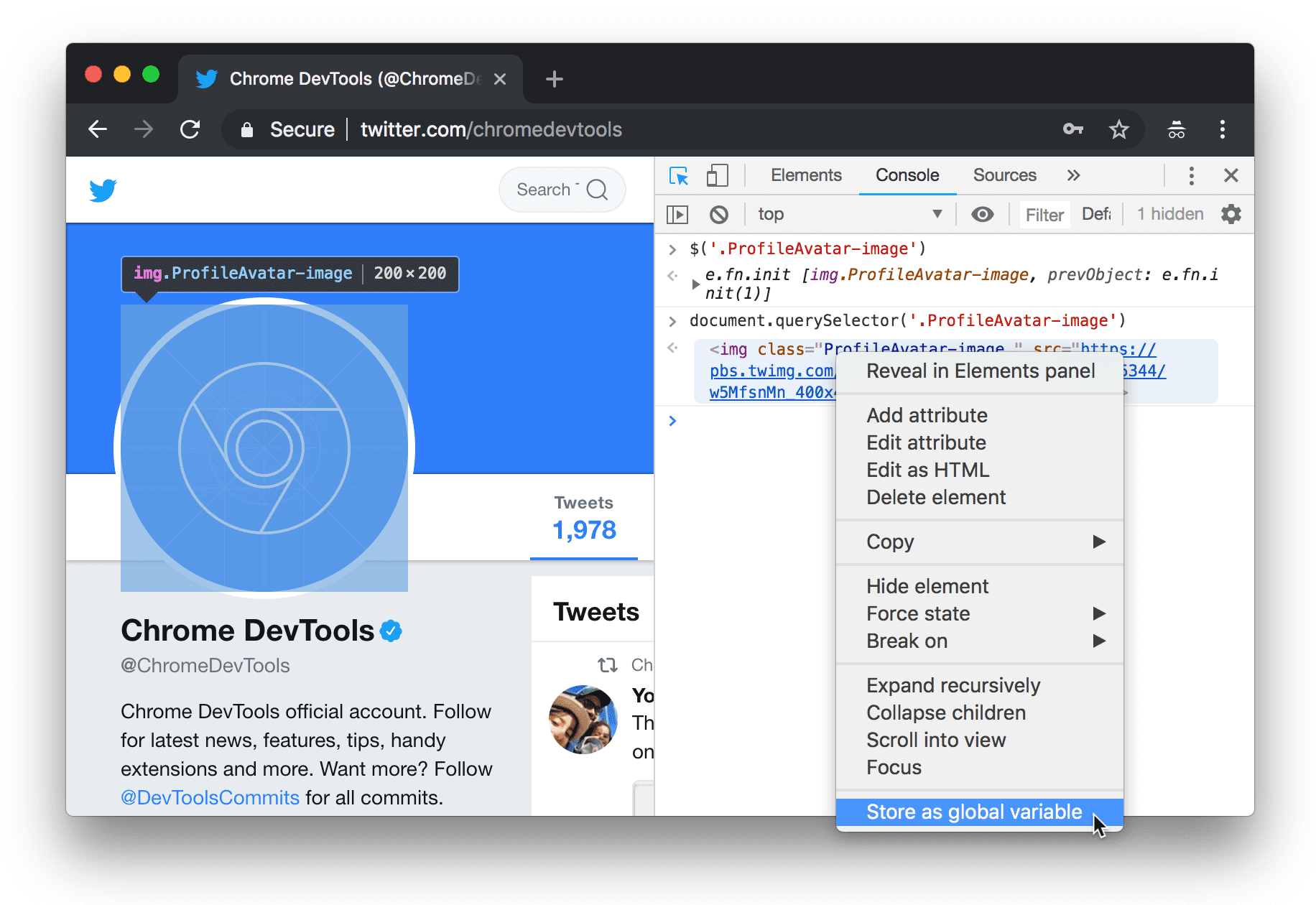
Task: Switch to the Elements tab
Action: pyautogui.click(x=805, y=176)
